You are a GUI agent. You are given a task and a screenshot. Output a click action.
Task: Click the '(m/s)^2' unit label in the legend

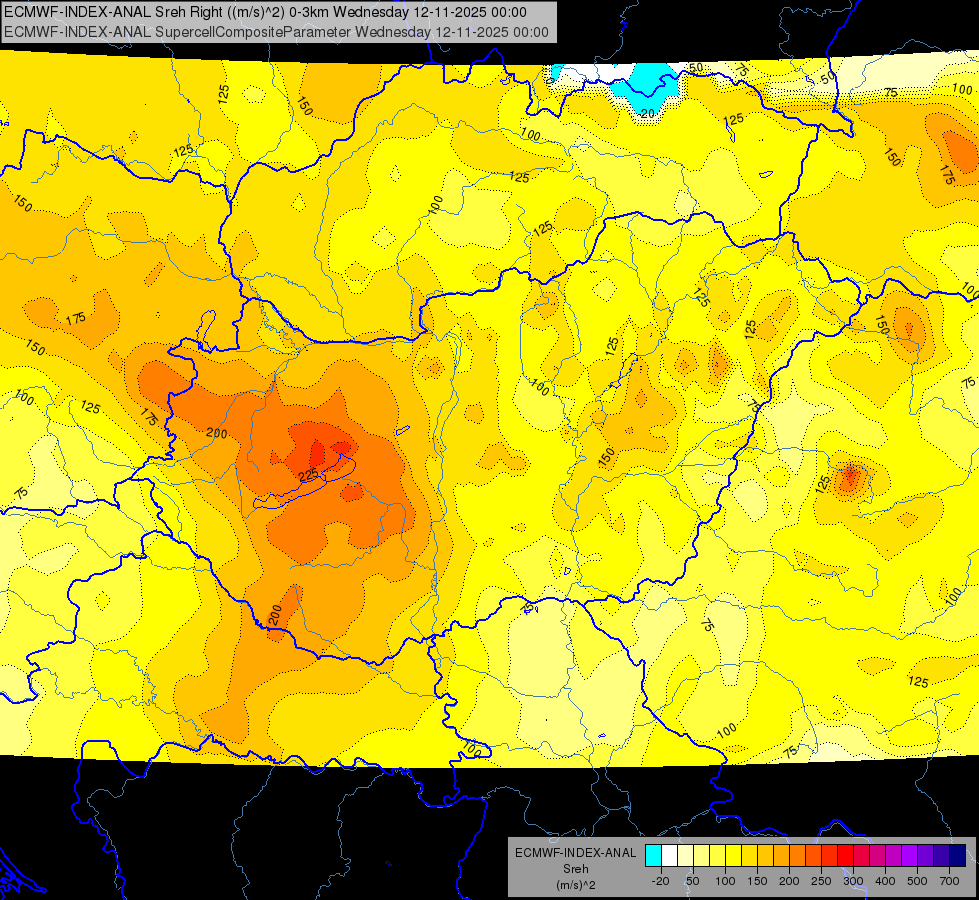[x=576, y=885]
